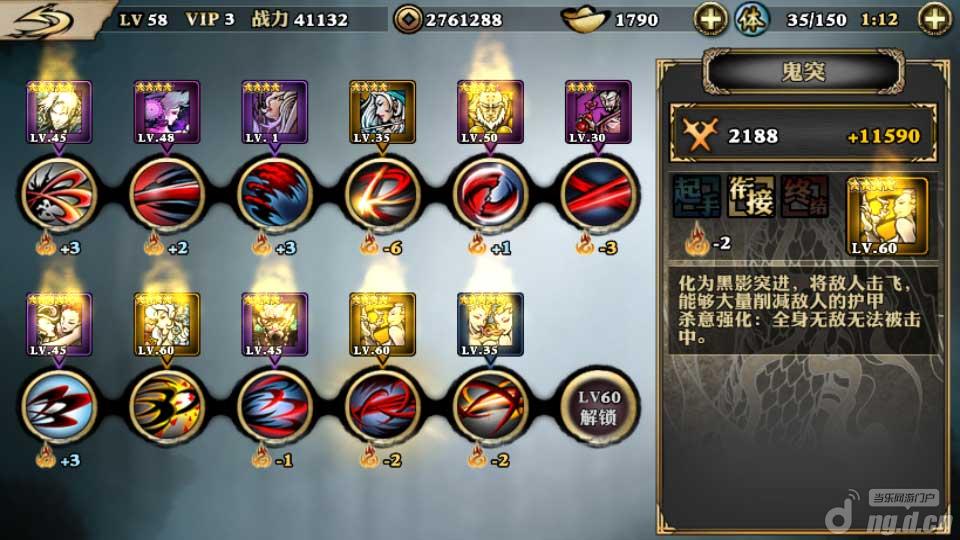Open the LV.50 golden hero portrait

pyautogui.click(x=490, y=113)
